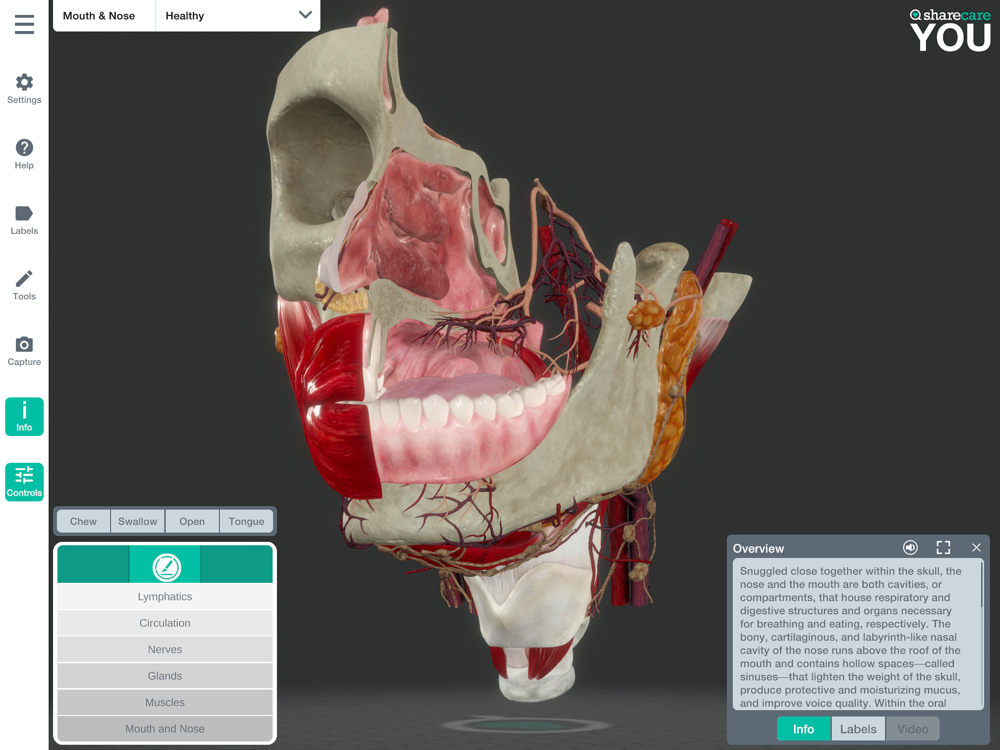Play Overview audio narration
Image resolution: width=1000 pixels, height=750 pixels.
(910, 548)
